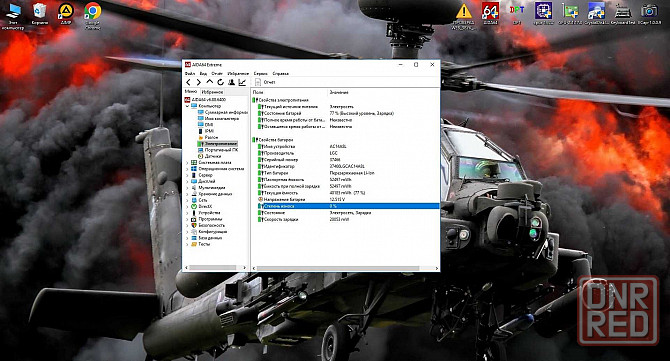Select Датчики in the tree
The height and width of the screenshot is (361, 670).
coord(212,156)
